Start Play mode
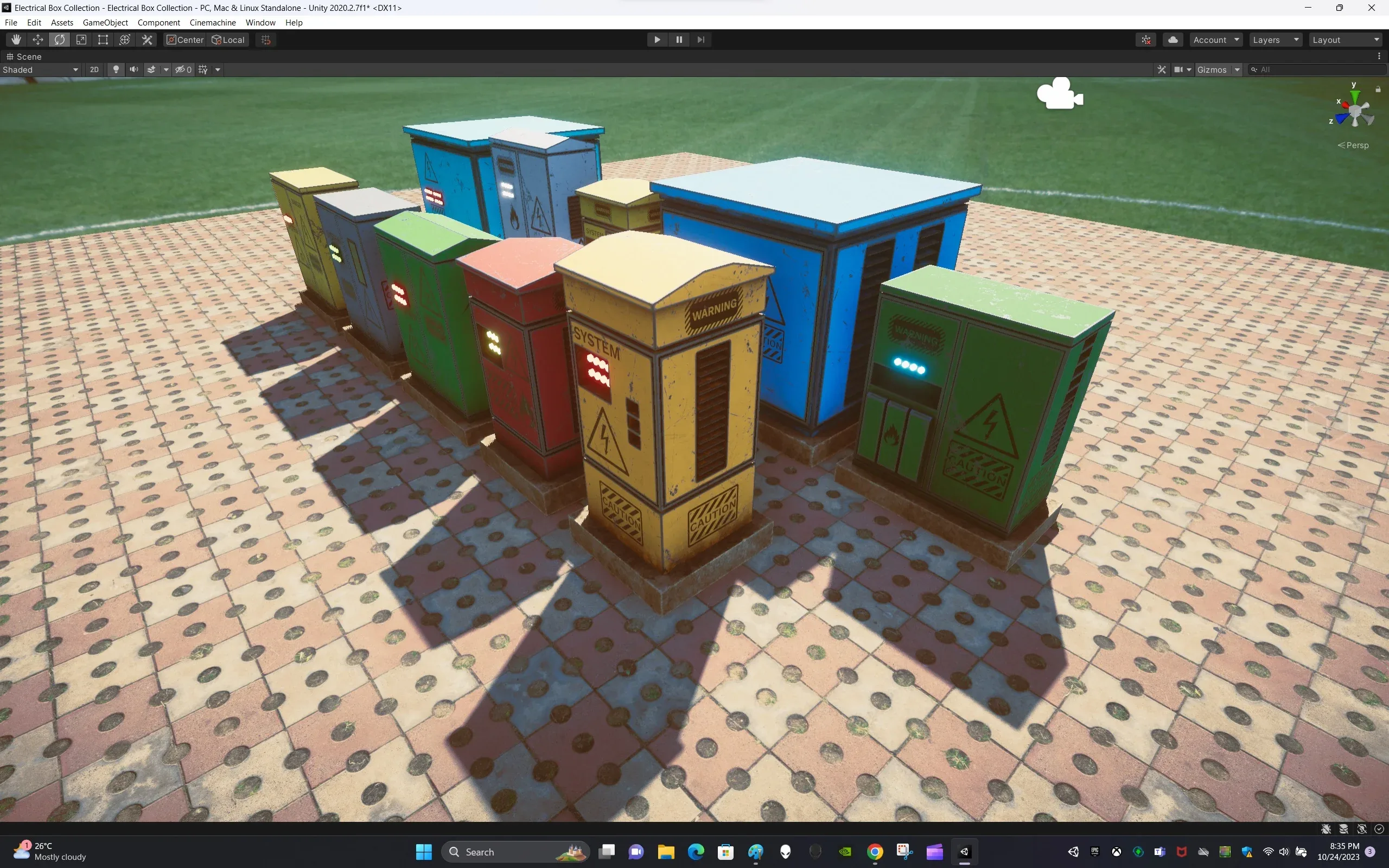 pyautogui.click(x=657, y=40)
